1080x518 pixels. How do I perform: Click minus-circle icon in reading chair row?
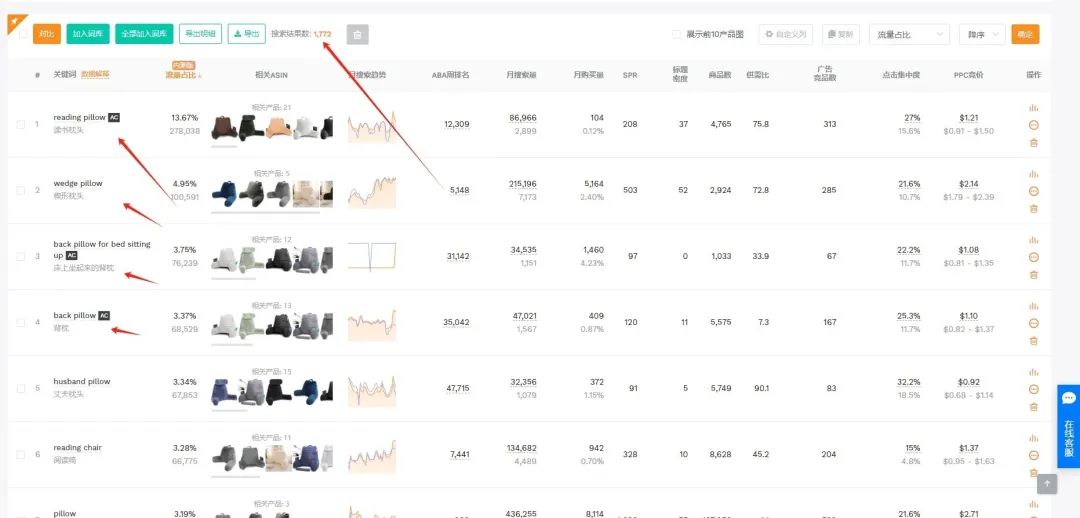pos(1033,455)
